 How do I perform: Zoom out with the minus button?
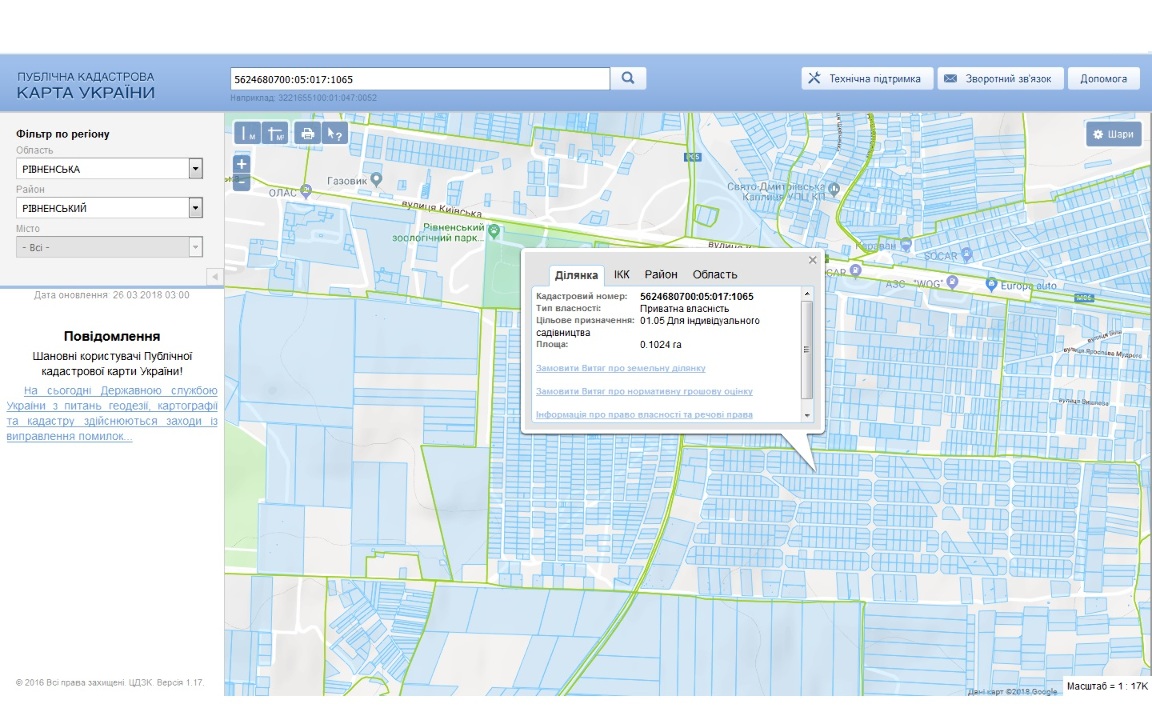point(241,182)
